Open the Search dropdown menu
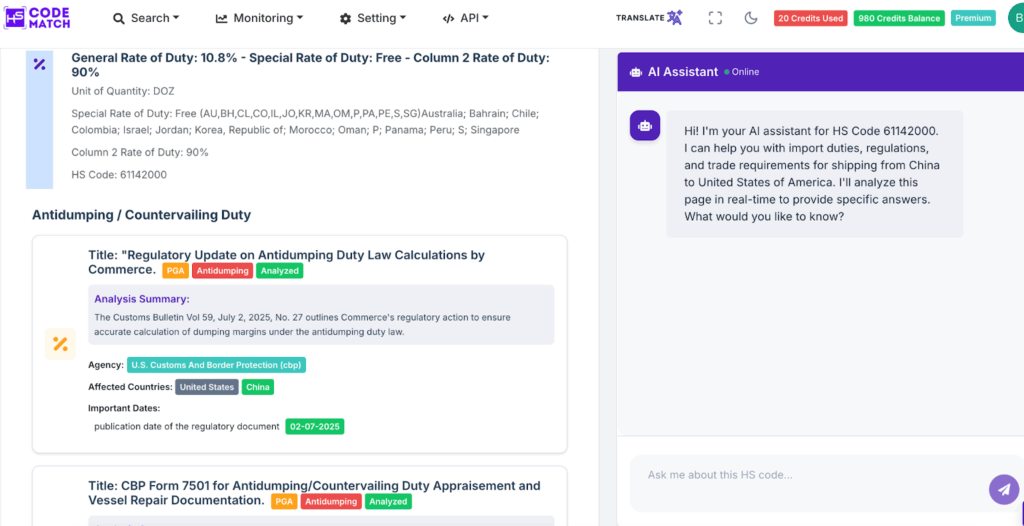The image size is (1024, 526). 146,18
